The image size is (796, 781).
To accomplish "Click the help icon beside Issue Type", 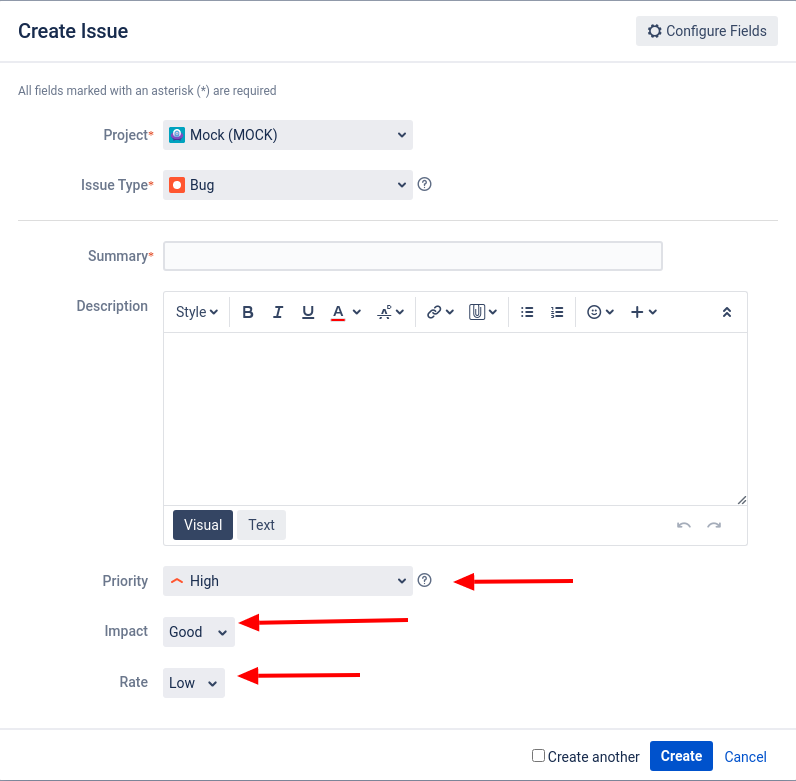I will coord(424,184).
